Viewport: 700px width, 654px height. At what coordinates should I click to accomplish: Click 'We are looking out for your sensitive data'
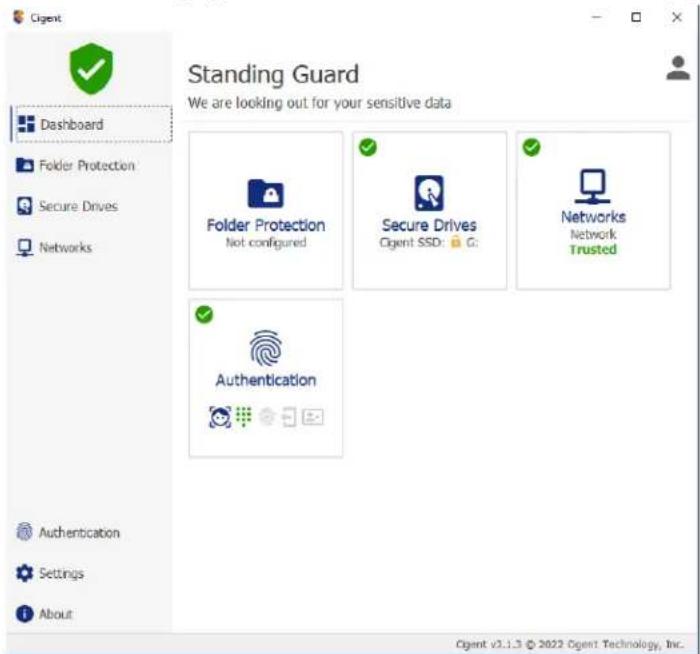point(320,103)
